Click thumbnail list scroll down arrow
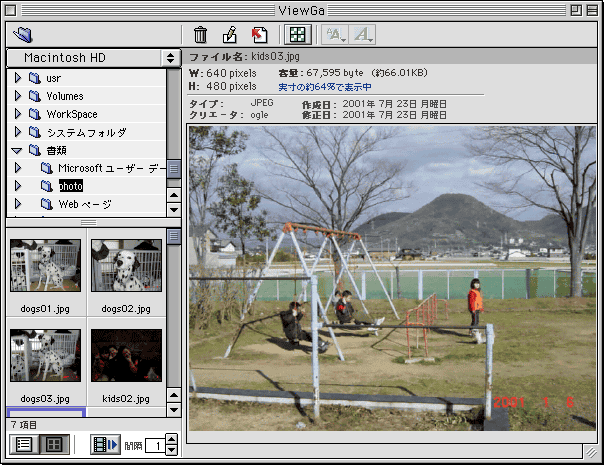The image size is (604, 465). pyautogui.click(x=174, y=410)
